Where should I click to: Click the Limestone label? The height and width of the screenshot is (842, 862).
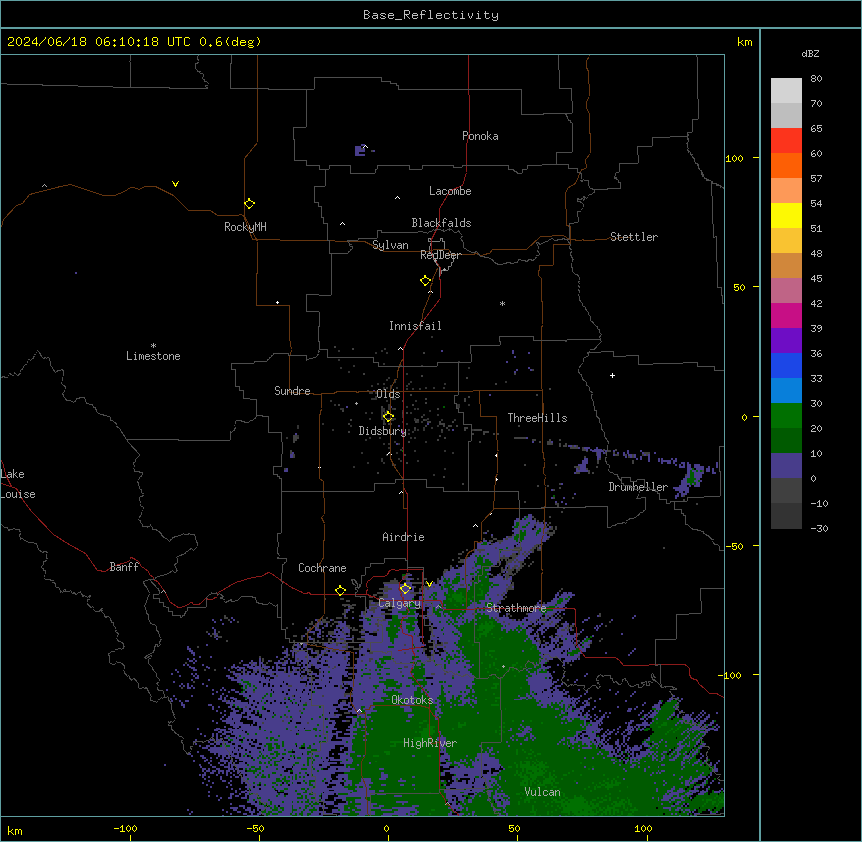(153, 356)
